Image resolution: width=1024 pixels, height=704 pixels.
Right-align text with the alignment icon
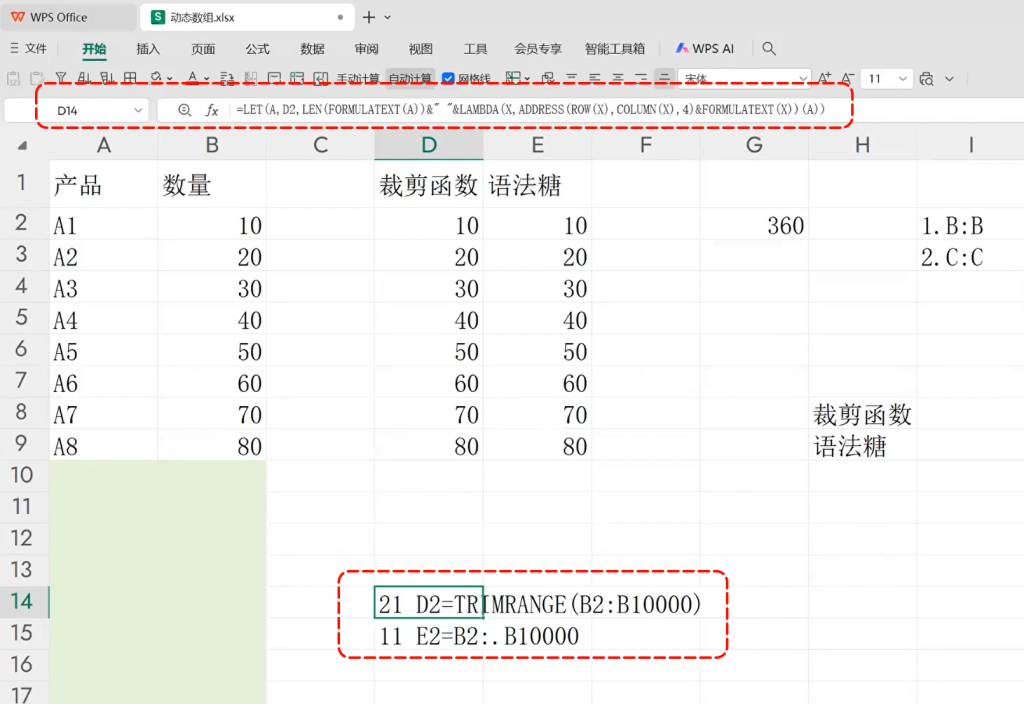[641, 78]
